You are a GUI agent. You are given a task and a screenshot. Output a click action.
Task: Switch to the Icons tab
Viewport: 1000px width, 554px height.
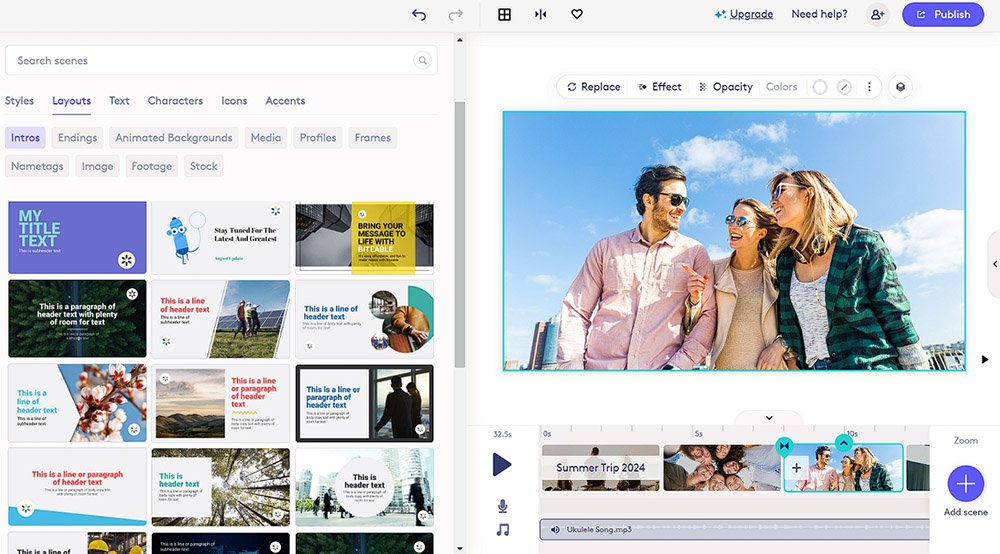click(234, 101)
